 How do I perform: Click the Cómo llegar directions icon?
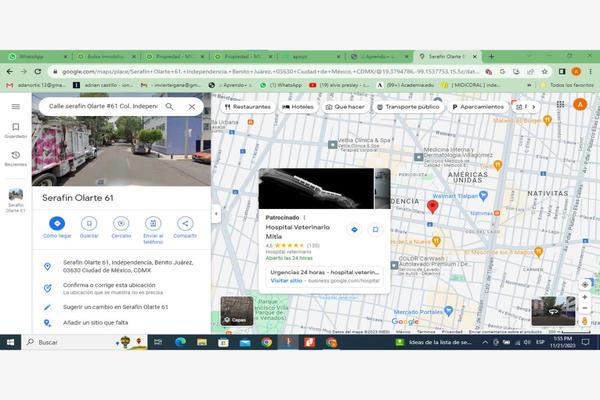(57, 224)
